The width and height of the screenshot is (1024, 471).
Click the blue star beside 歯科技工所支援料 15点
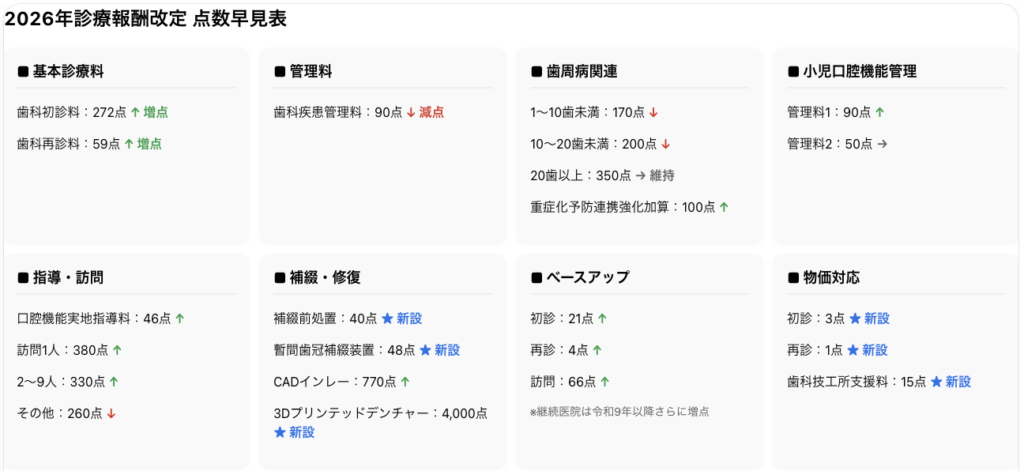click(936, 382)
